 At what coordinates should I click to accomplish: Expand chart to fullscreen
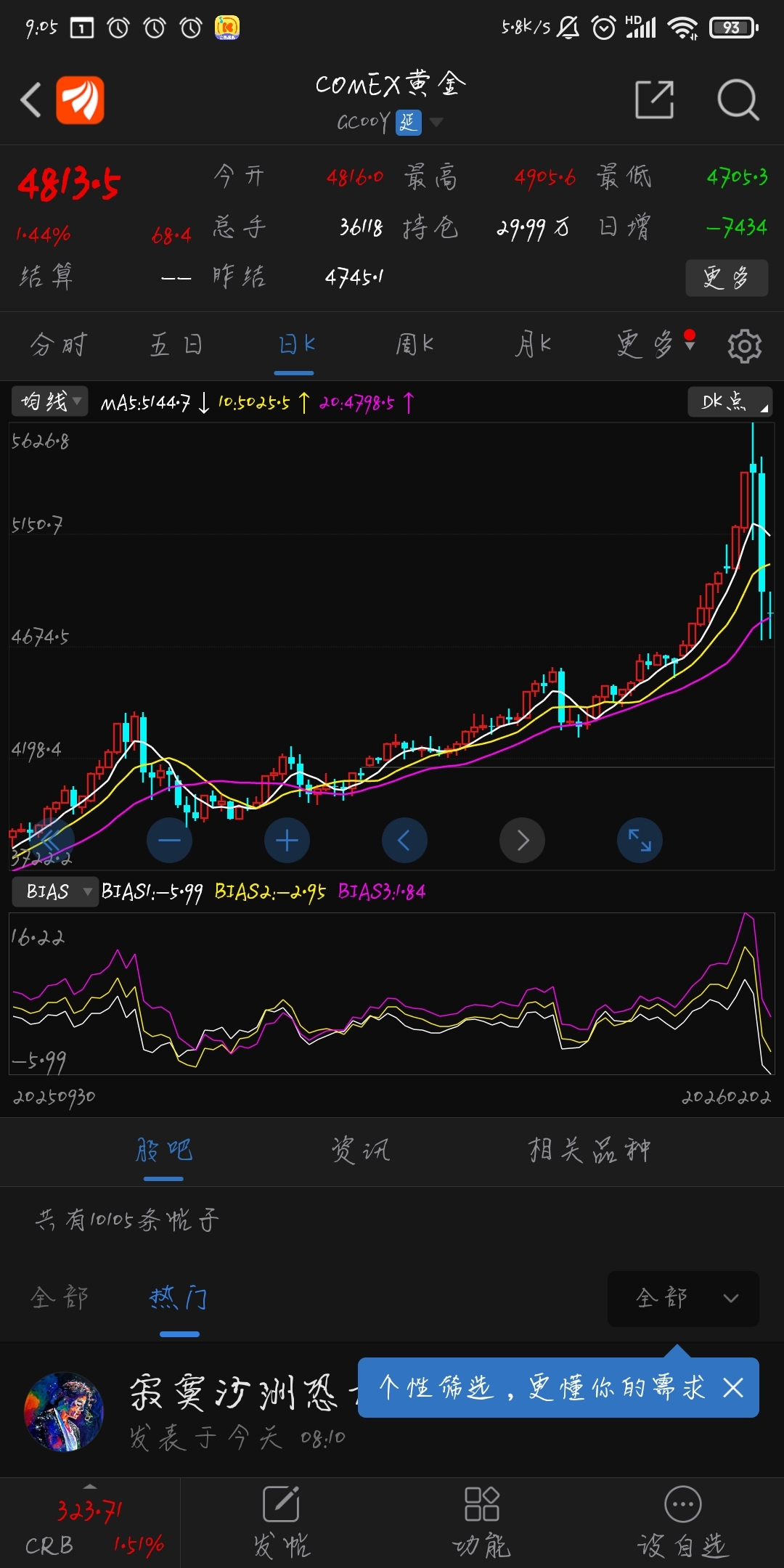[x=640, y=841]
